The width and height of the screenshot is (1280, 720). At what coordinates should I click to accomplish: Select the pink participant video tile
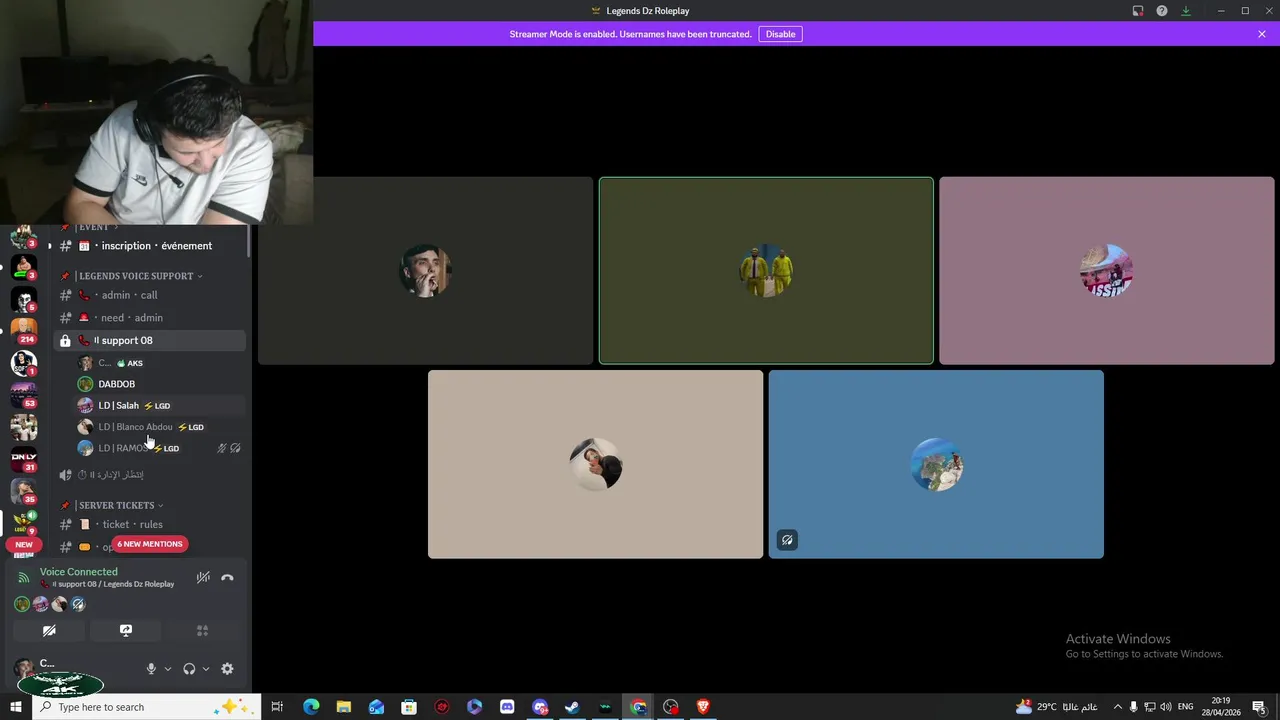tap(1107, 271)
